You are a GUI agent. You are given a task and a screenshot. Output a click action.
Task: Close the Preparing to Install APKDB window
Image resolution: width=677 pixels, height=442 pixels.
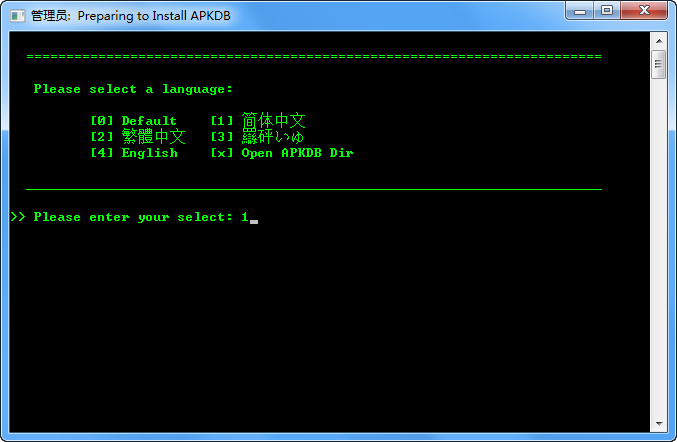pyautogui.click(x=644, y=11)
